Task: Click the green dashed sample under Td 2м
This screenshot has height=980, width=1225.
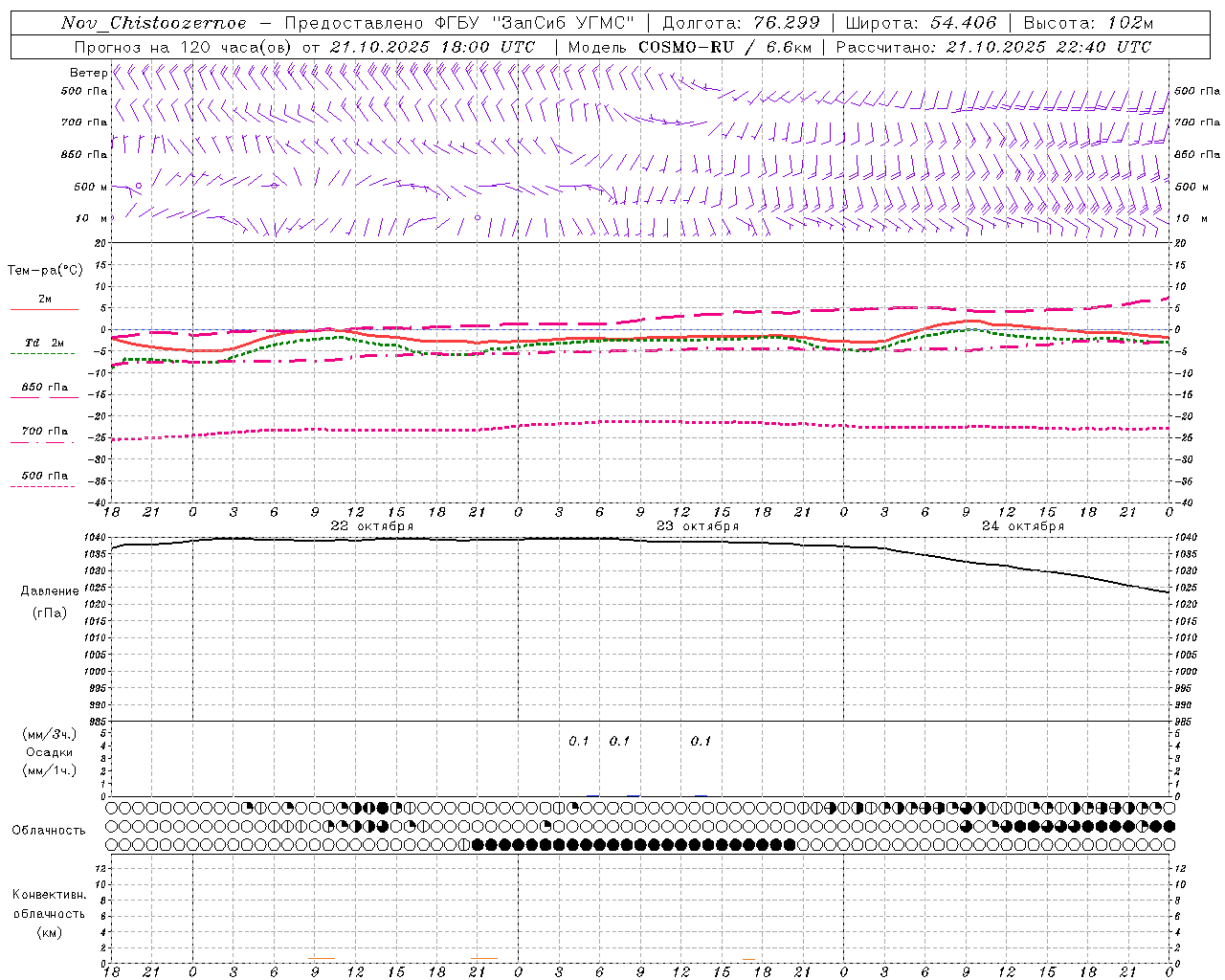Action: 42,353
